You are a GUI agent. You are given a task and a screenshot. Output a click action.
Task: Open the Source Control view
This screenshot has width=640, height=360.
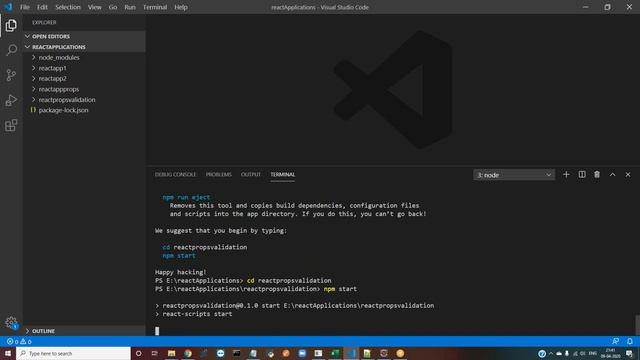tap(11, 75)
